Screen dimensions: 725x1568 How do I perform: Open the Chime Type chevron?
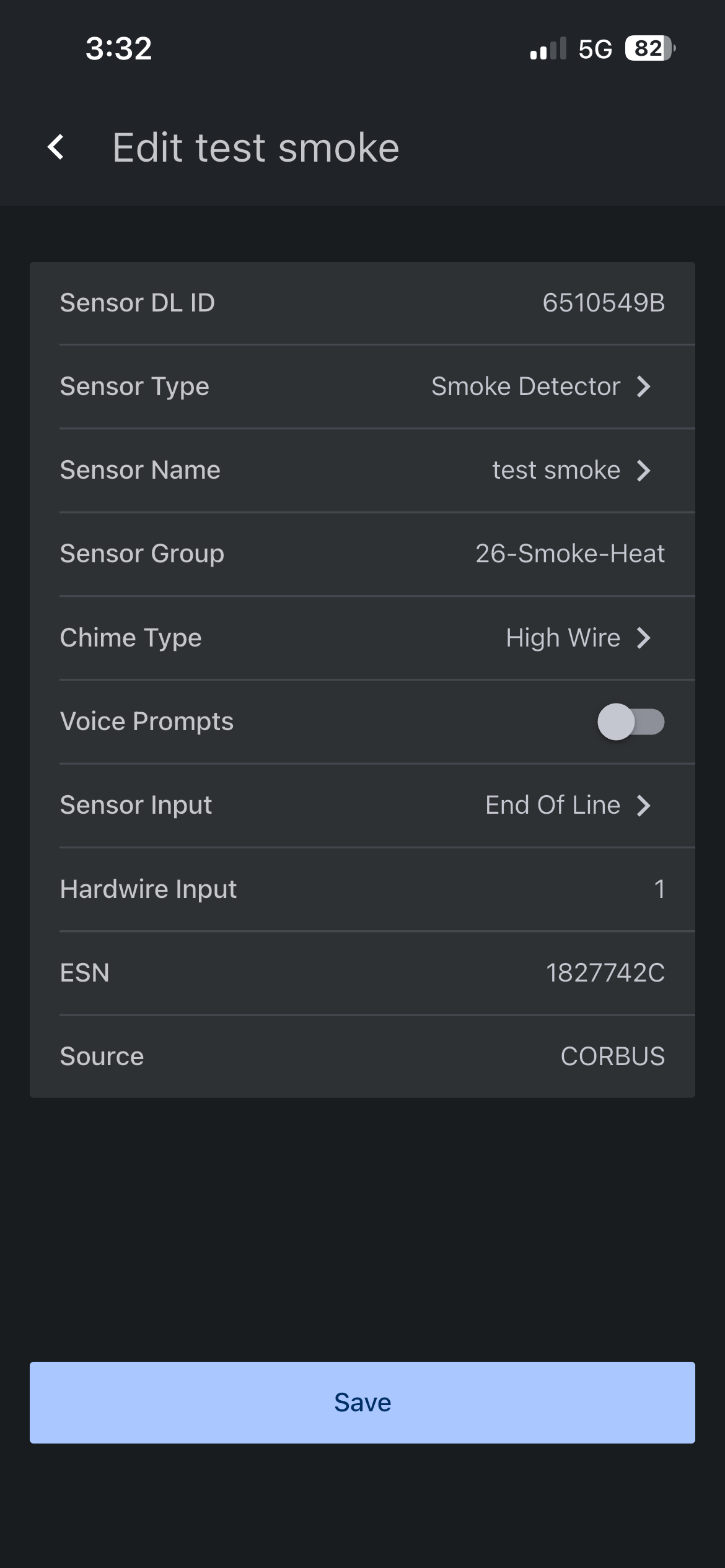(644, 638)
